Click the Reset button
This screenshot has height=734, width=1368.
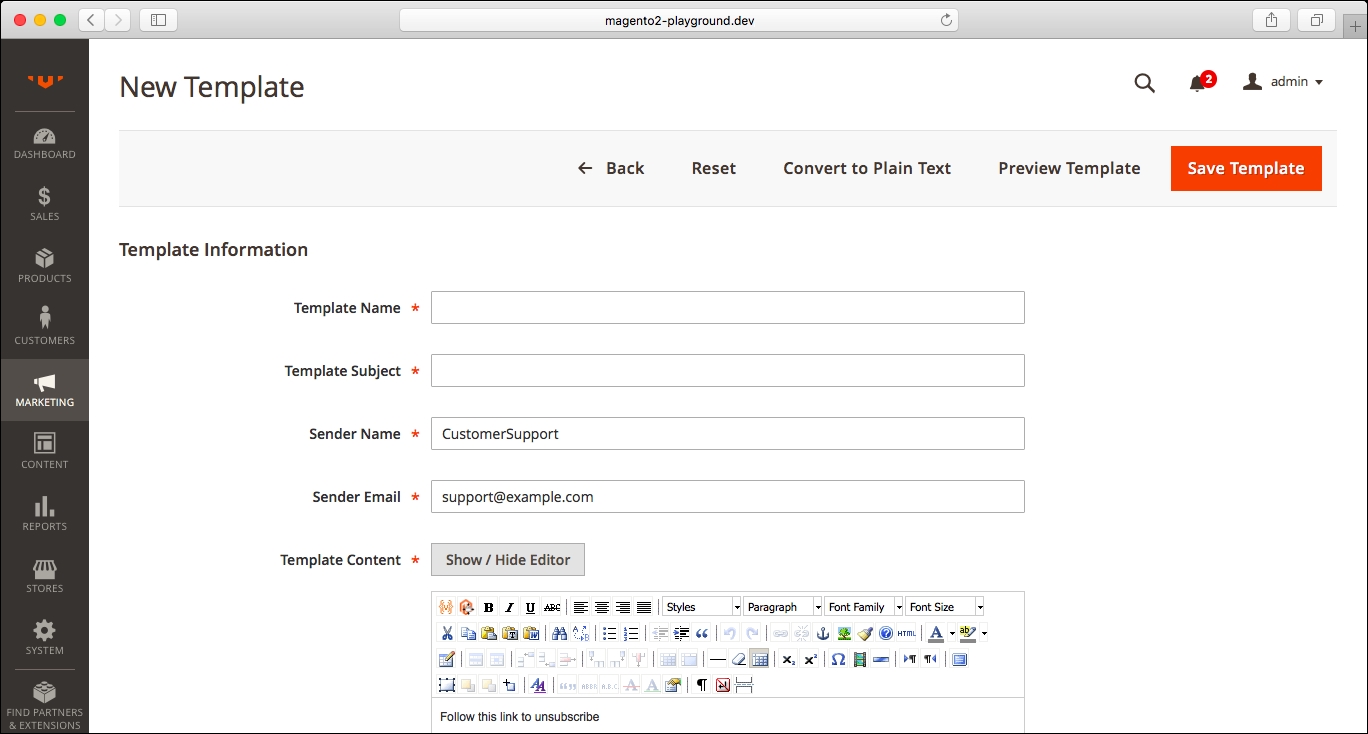coord(713,168)
